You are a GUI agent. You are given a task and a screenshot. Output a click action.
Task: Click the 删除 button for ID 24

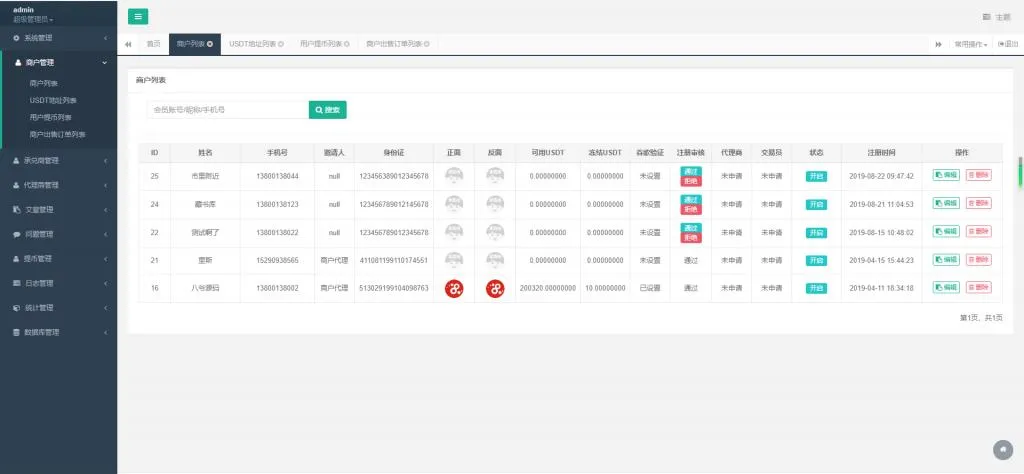tap(978, 204)
